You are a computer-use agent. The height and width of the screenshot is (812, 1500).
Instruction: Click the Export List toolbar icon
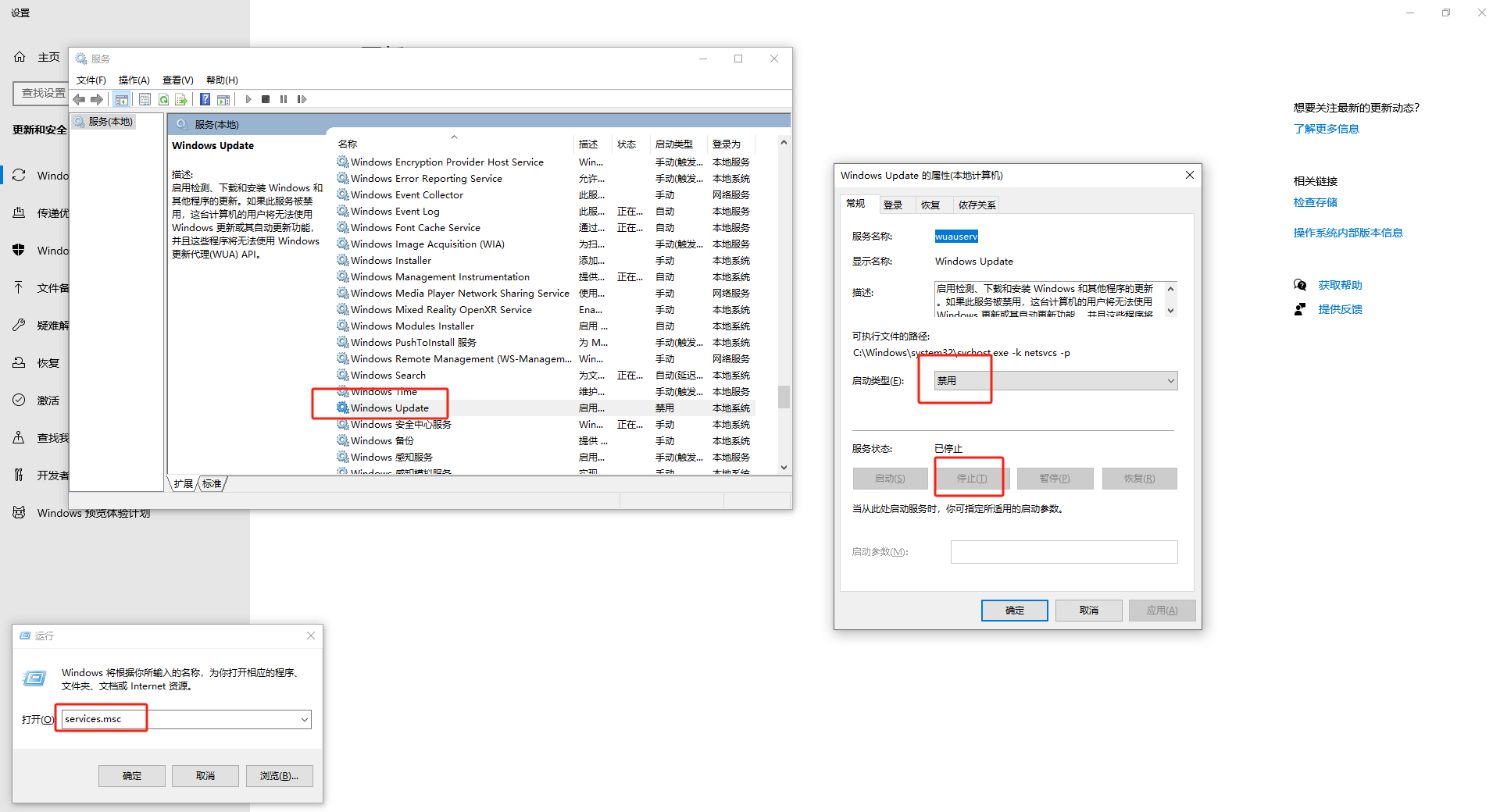pyautogui.click(x=181, y=99)
